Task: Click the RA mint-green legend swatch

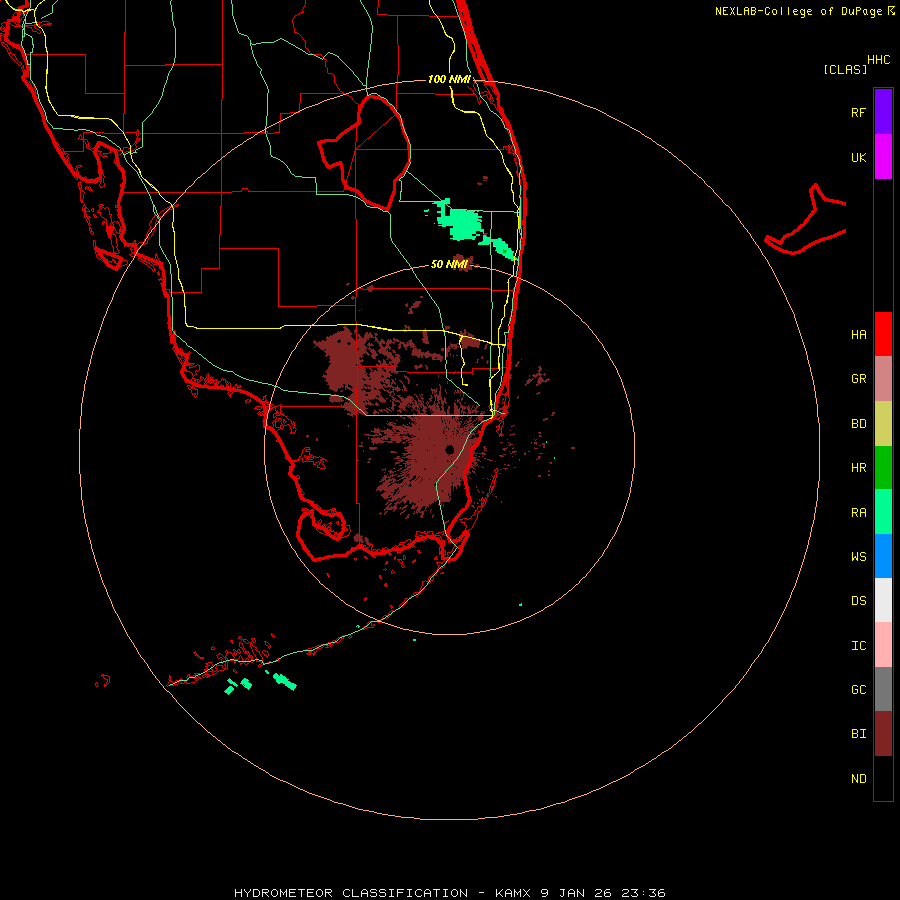Action: [x=883, y=512]
